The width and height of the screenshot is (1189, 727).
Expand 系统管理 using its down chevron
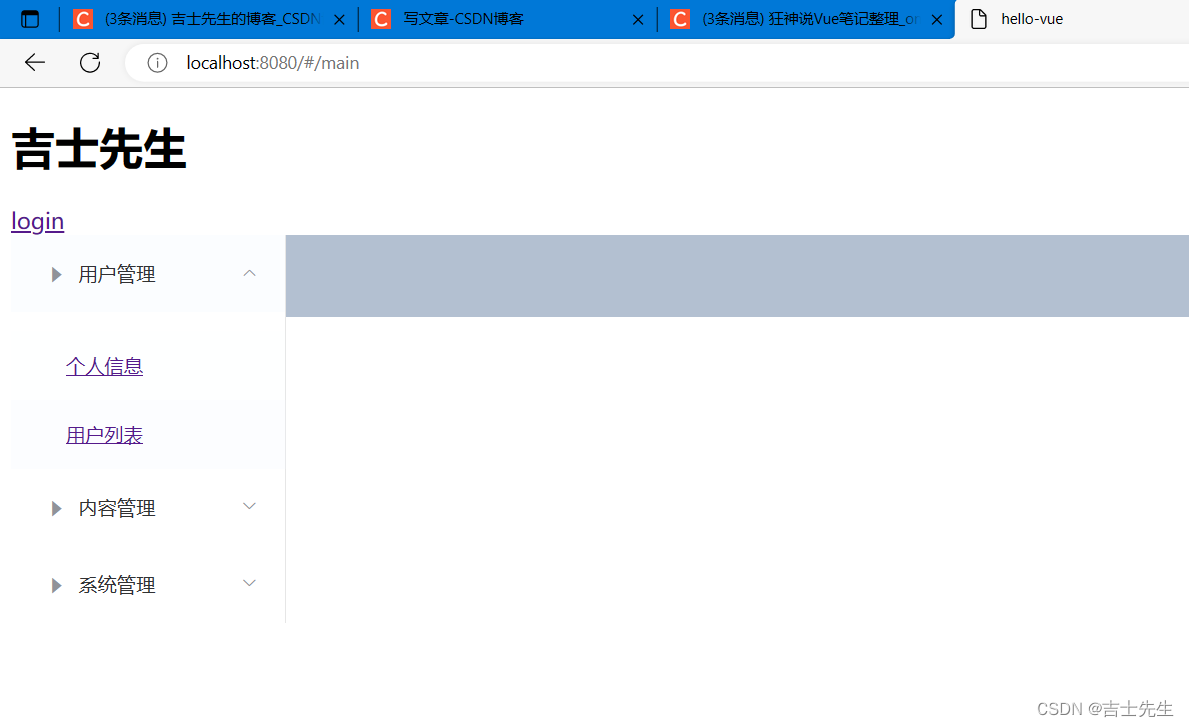[x=249, y=583]
